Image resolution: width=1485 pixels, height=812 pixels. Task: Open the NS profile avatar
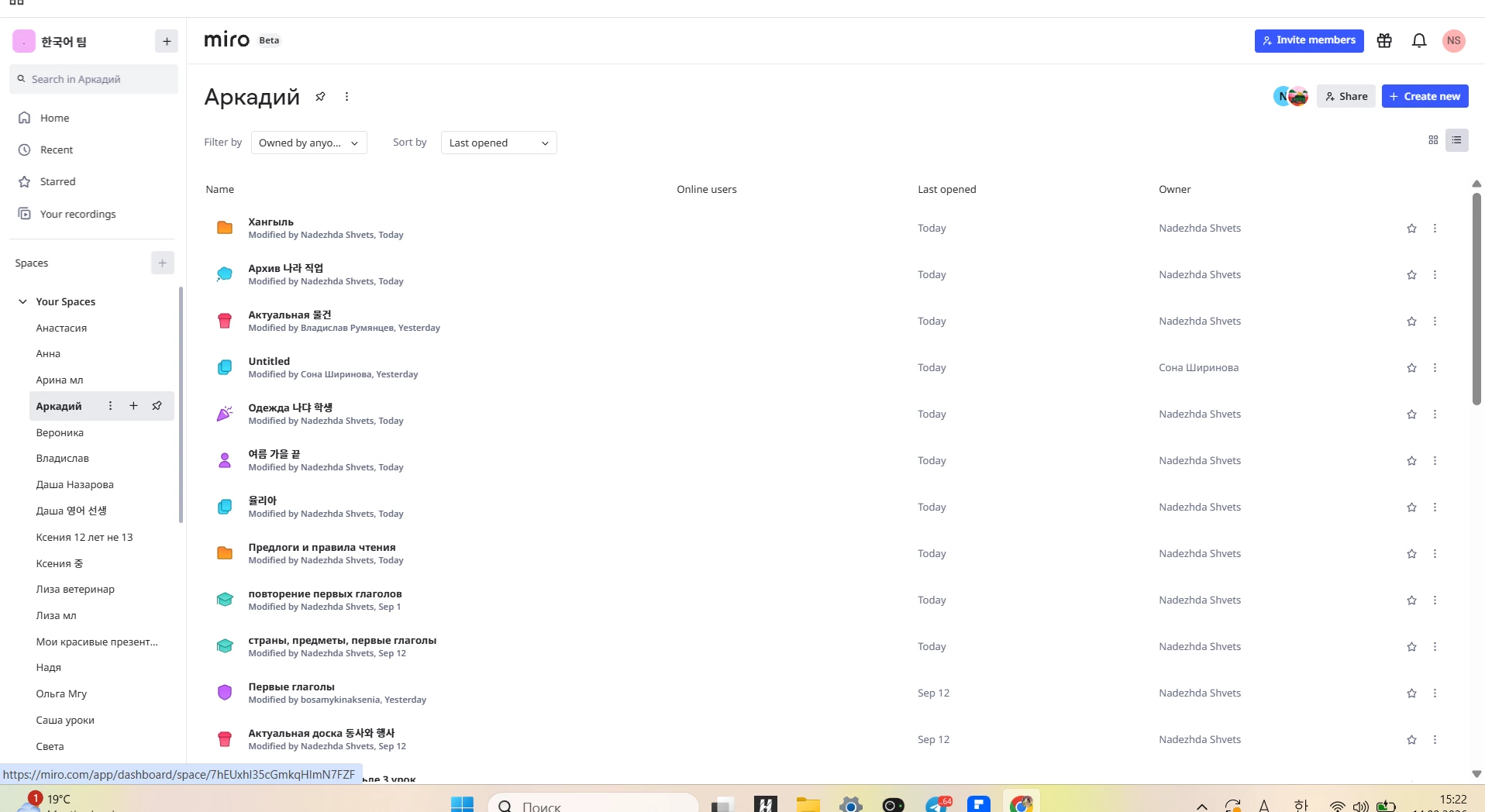1453,40
